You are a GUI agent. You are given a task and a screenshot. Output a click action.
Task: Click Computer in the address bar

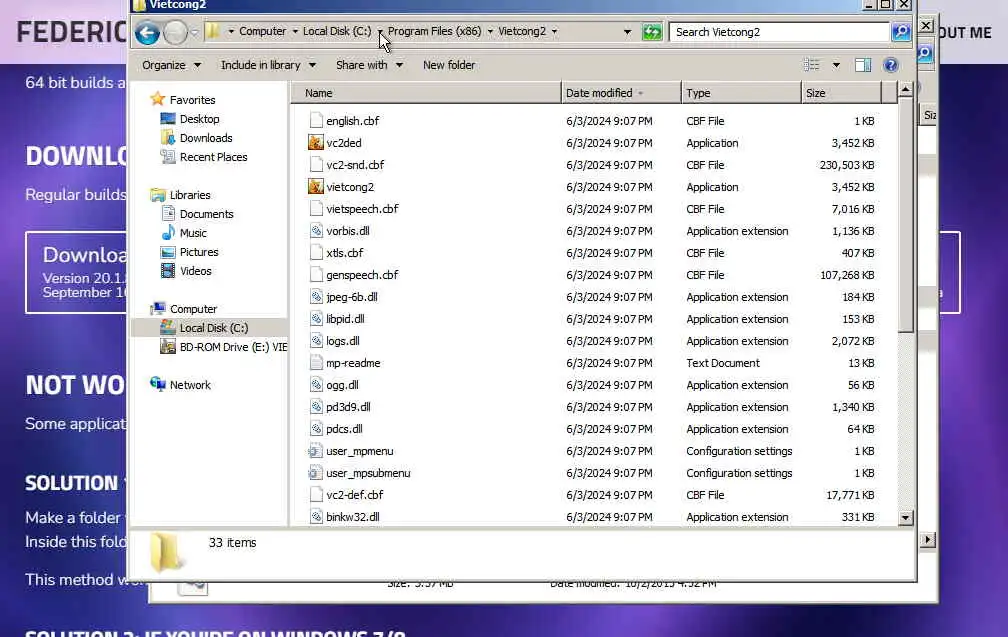tap(262, 31)
